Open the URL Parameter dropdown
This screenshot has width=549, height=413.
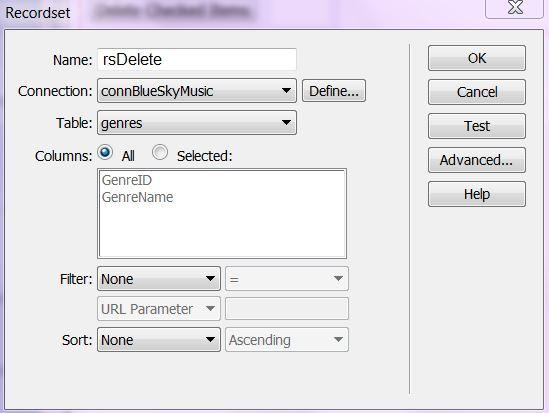click(159, 309)
